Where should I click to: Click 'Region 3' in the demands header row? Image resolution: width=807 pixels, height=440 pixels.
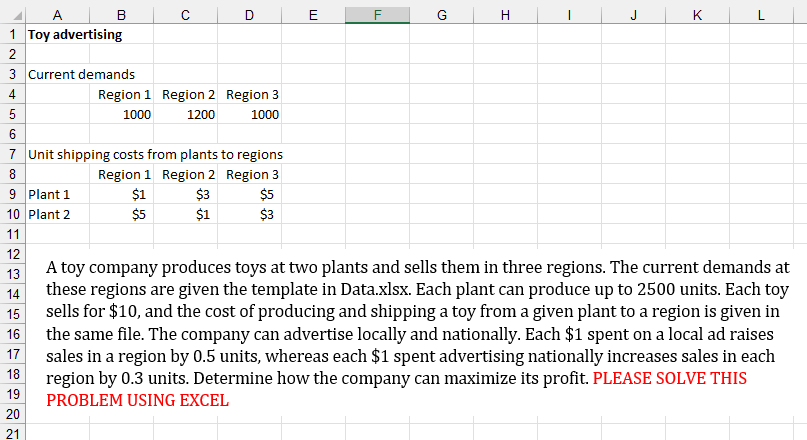252,95
